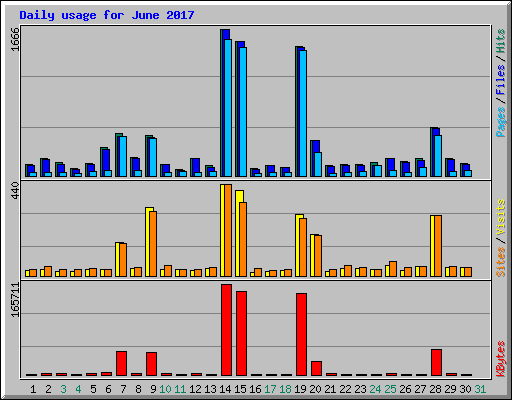Click the 'Sites' legend label
Screen dimensions: 512x400
(x=500, y=262)
